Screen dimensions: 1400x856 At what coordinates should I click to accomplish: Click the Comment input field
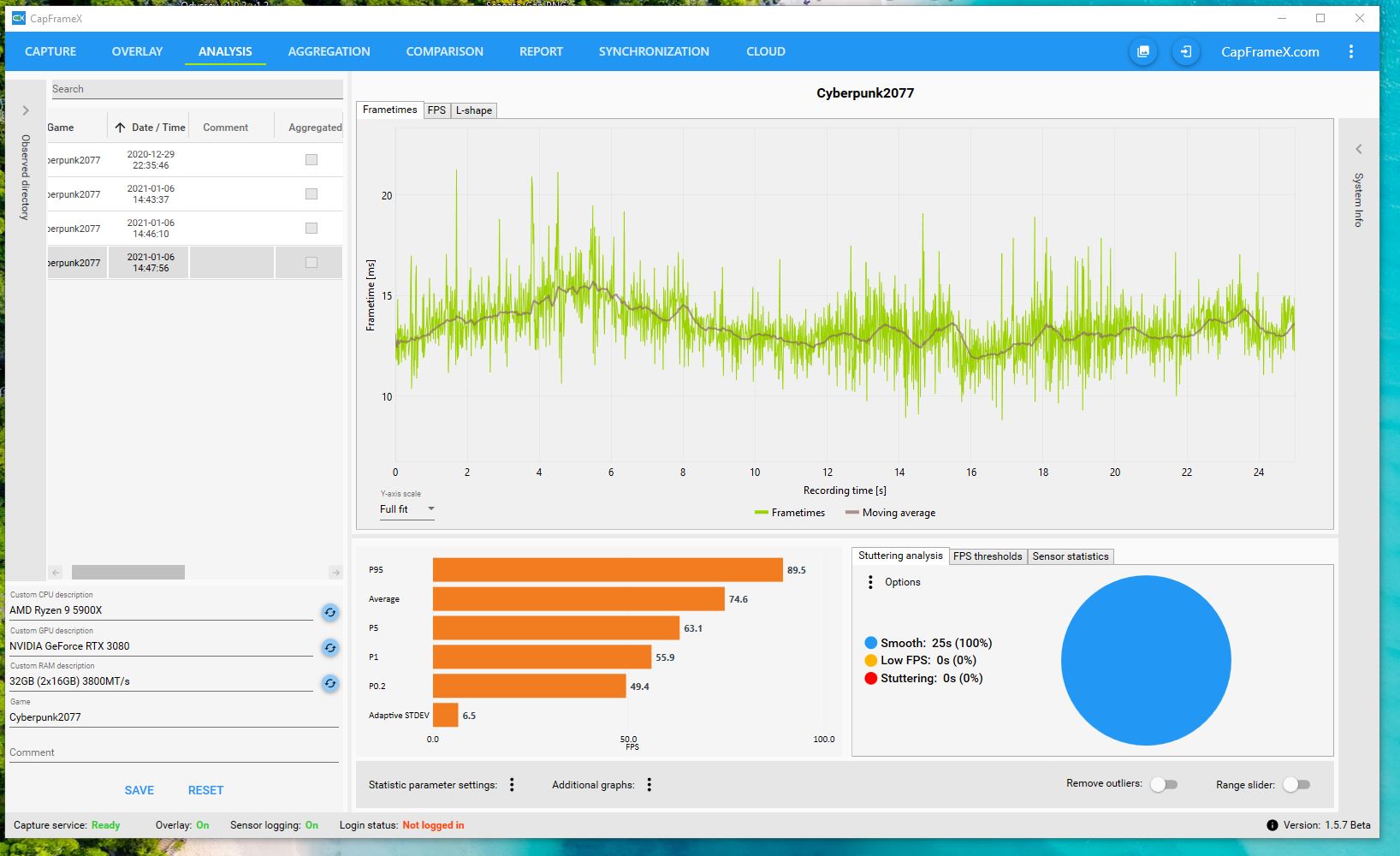tap(174, 752)
